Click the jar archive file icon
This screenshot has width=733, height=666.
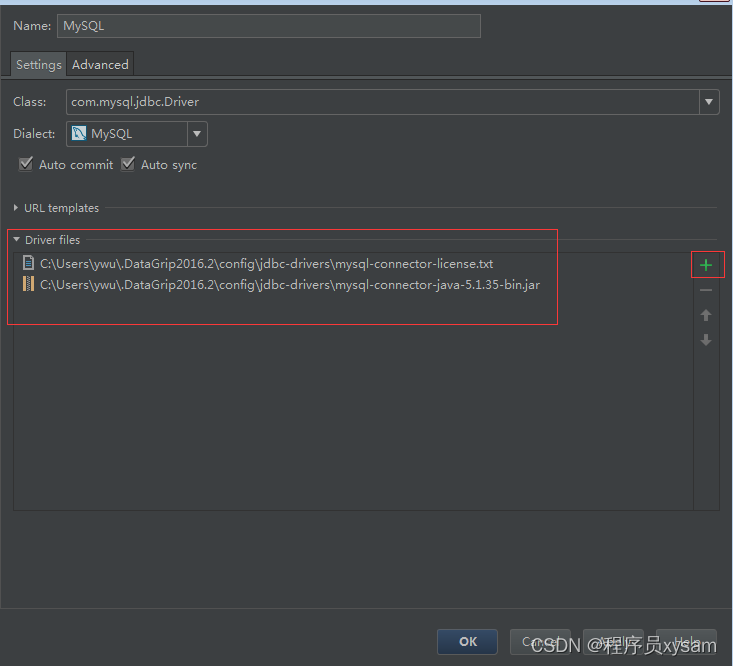pyautogui.click(x=29, y=284)
